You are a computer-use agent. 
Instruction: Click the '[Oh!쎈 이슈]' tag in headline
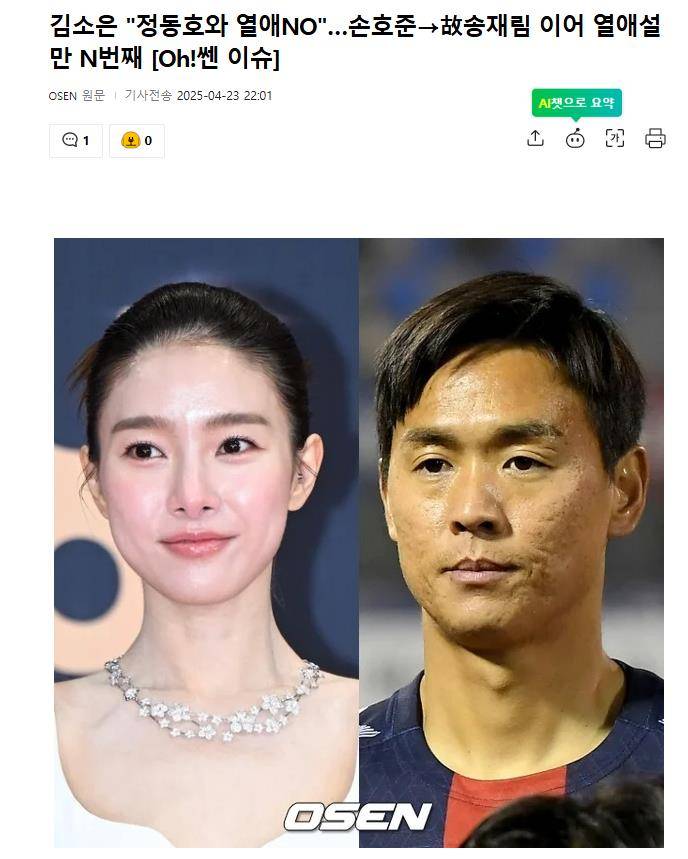click(x=215, y=58)
